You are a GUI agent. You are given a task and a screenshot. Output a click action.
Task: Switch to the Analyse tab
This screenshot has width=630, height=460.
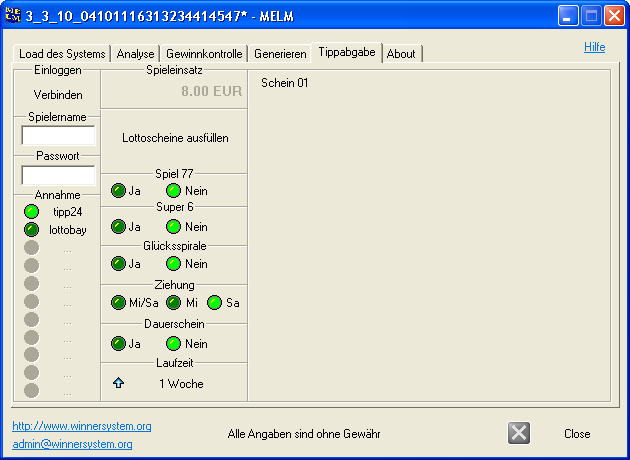point(135,54)
